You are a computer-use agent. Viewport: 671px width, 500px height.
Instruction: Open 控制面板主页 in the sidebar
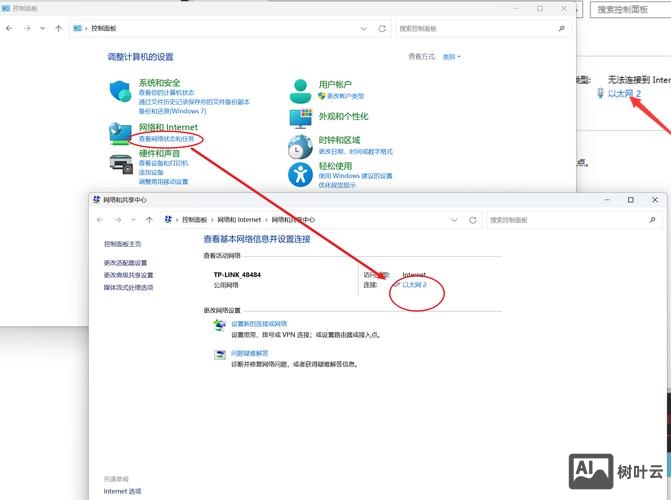click(x=122, y=244)
